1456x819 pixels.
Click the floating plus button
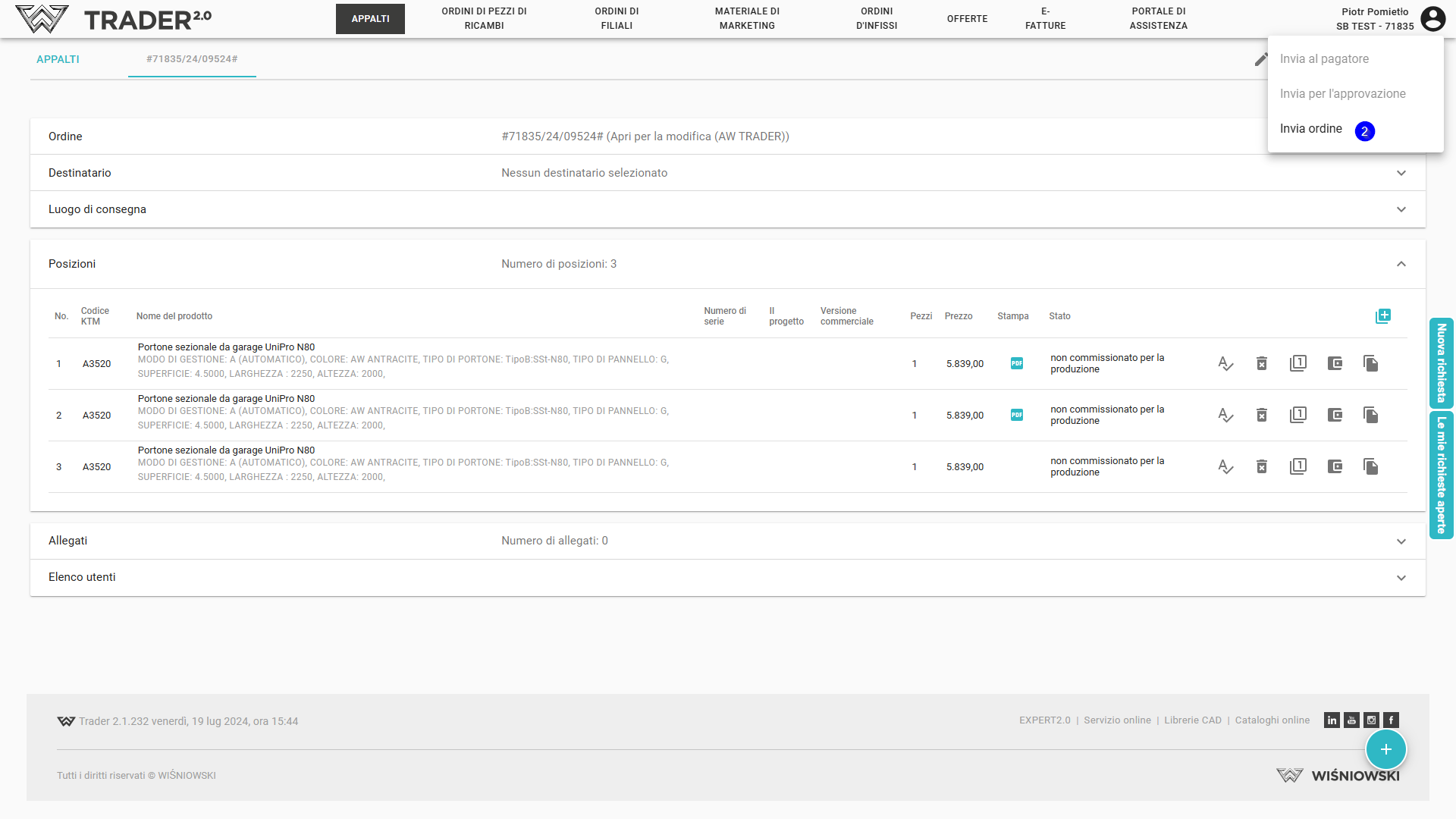[x=1385, y=749]
